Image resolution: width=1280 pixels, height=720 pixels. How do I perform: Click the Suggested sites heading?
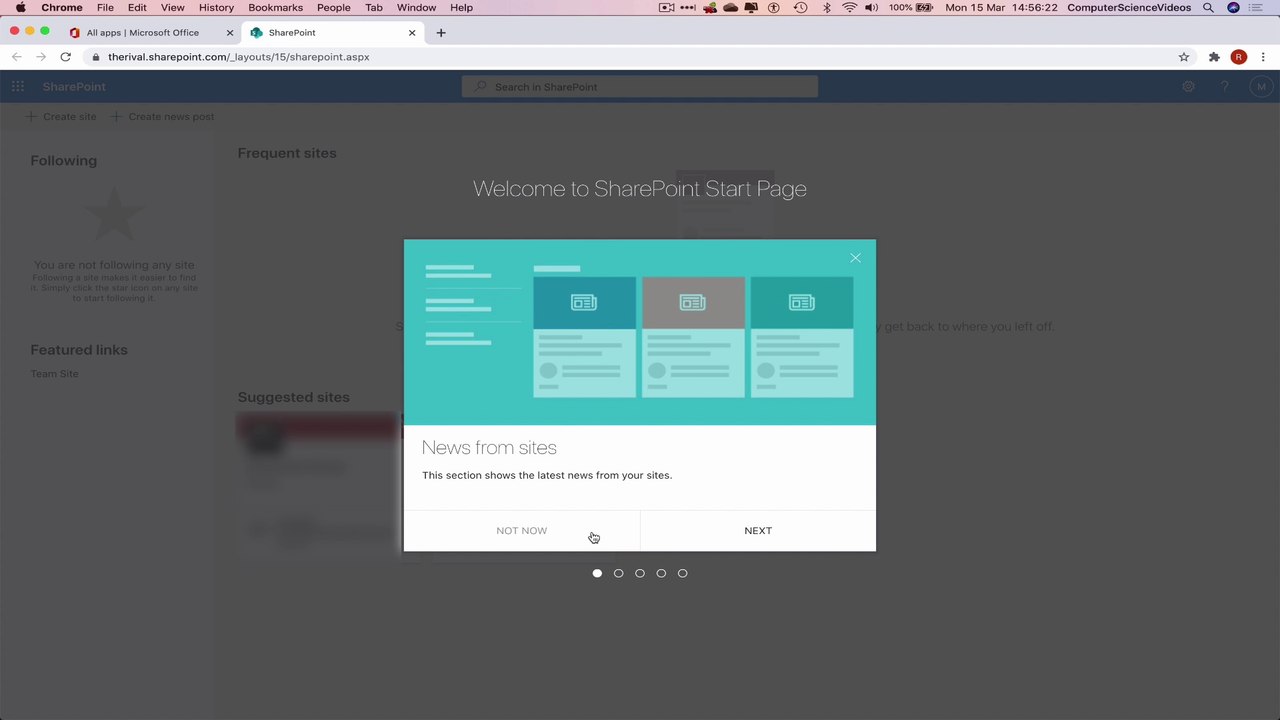293,397
